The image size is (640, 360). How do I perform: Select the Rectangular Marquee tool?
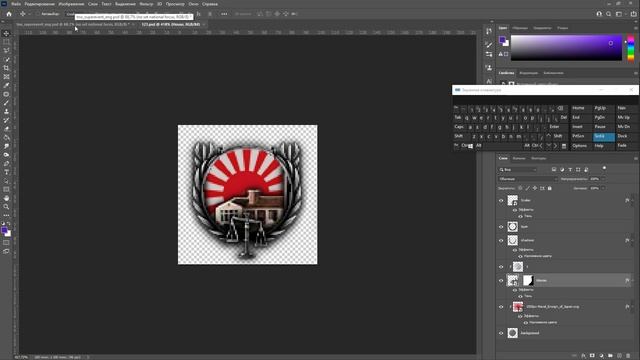click(x=6, y=42)
